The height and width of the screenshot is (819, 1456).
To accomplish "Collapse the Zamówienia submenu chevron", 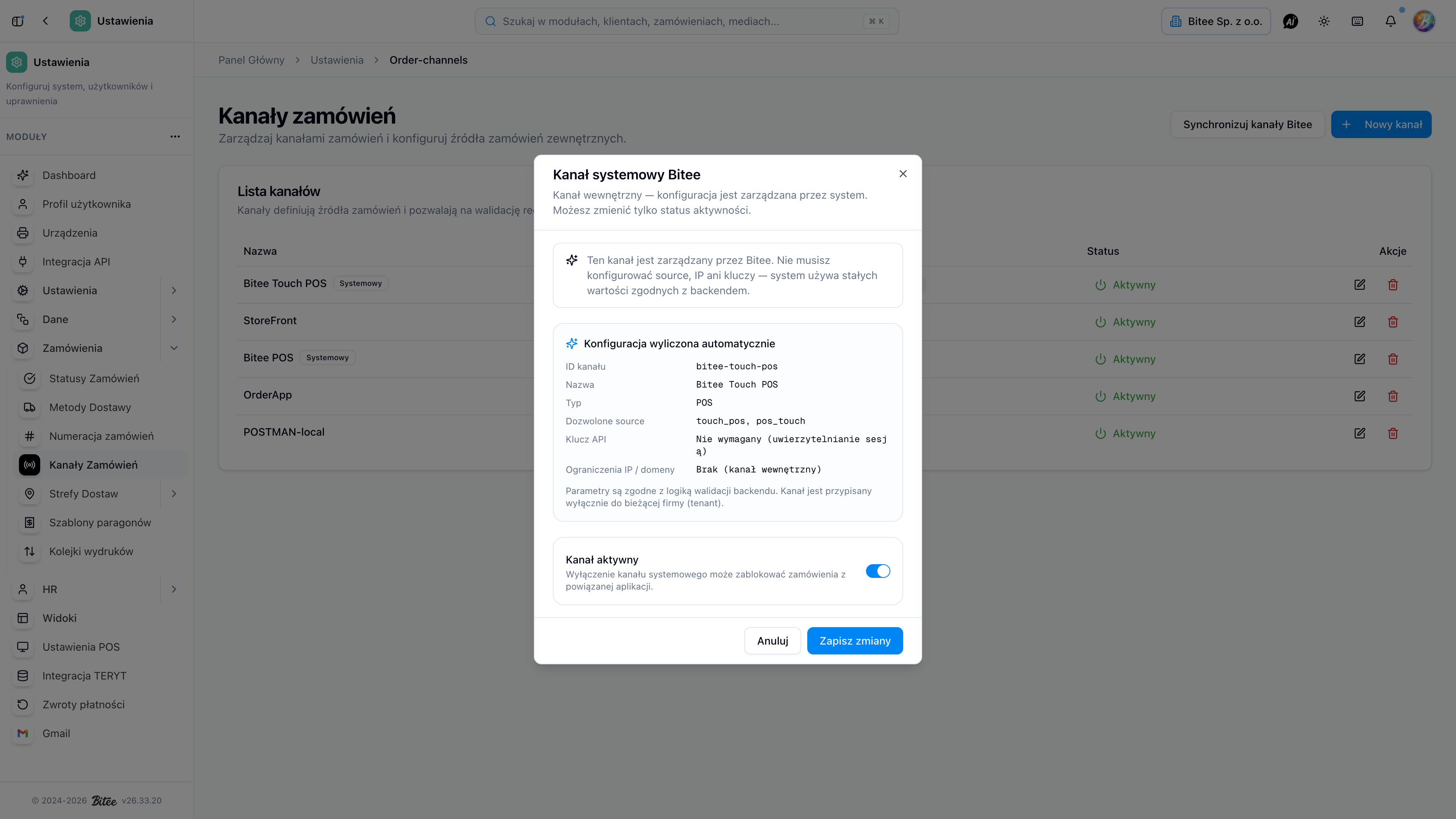I will point(174,348).
